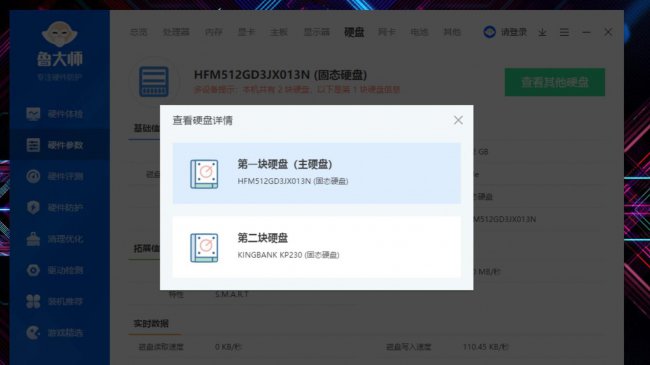Select 第一块硬盘（主硬盘）in the dialog
Viewport: 650px width, 365px height.
pyautogui.click(x=317, y=173)
